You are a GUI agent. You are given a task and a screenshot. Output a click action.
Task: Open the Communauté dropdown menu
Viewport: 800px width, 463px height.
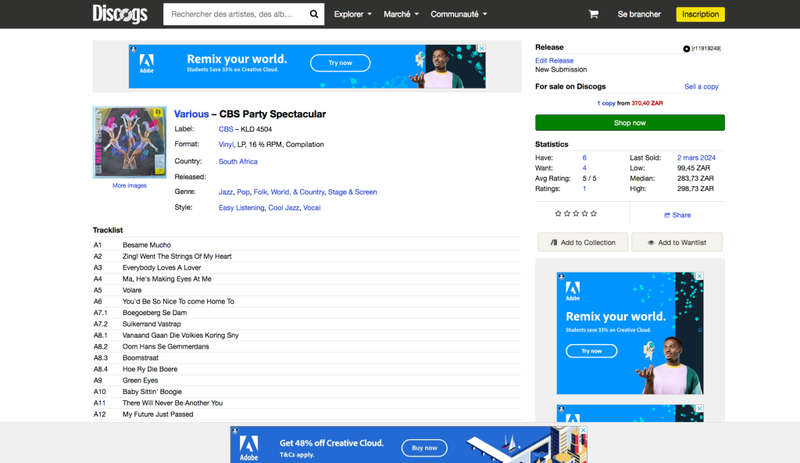[459, 14]
